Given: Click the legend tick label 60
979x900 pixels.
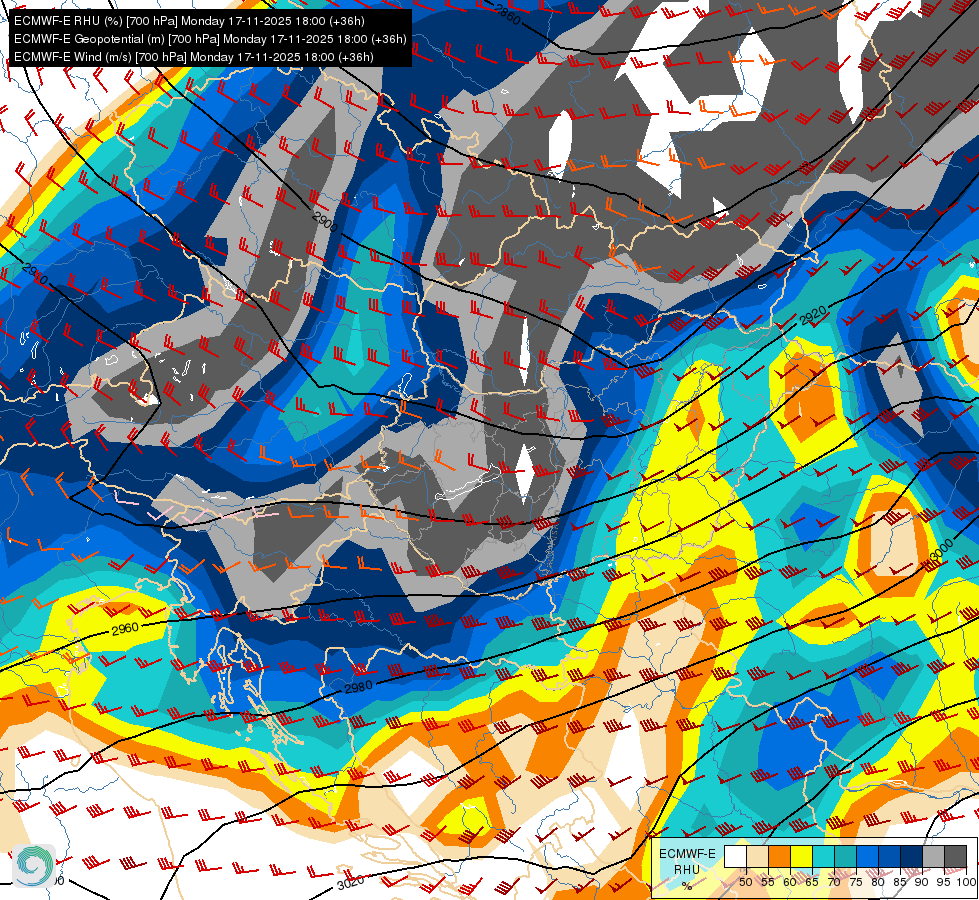Looking at the screenshot, I should (790, 882).
